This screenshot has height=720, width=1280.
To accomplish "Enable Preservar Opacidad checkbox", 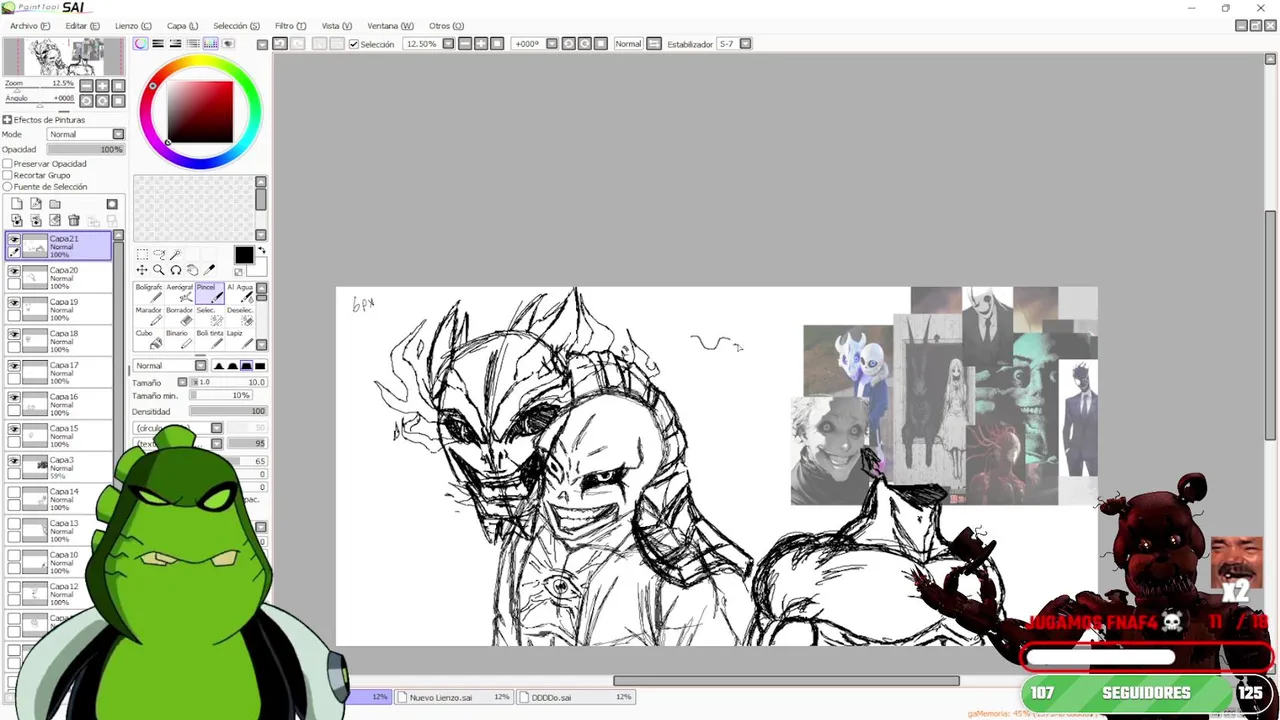I will pos(7,164).
